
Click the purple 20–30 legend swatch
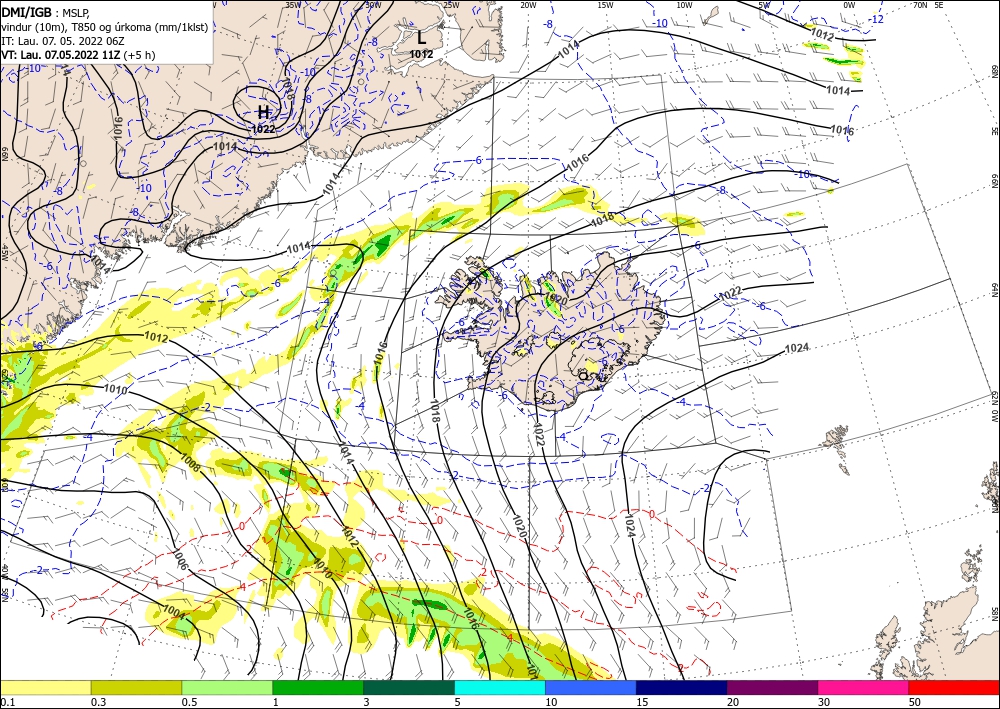[x=772, y=687]
